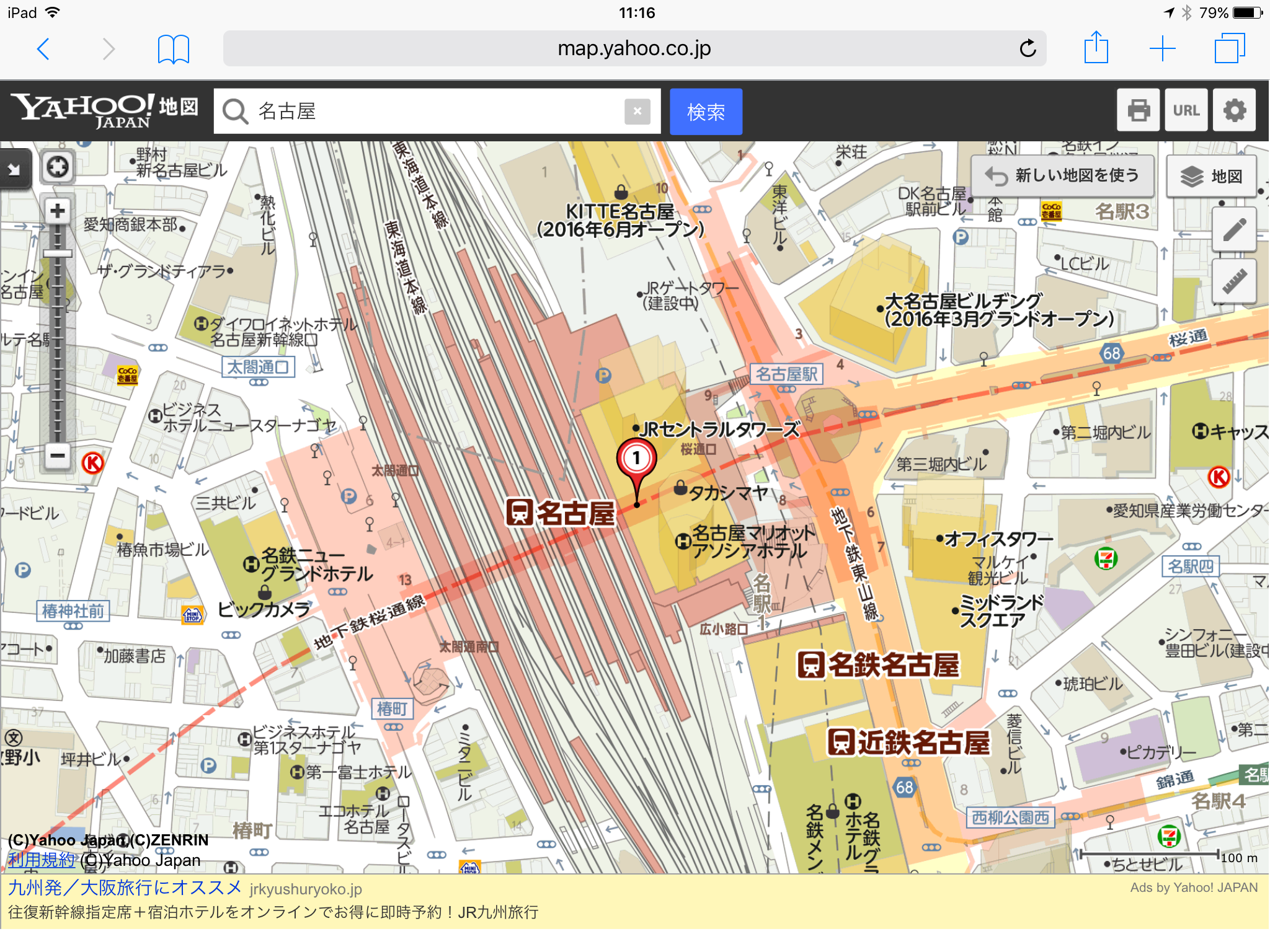Click hotel icon beside 名鉄ニューグランドホテル
1270x952 pixels.
click(251, 564)
